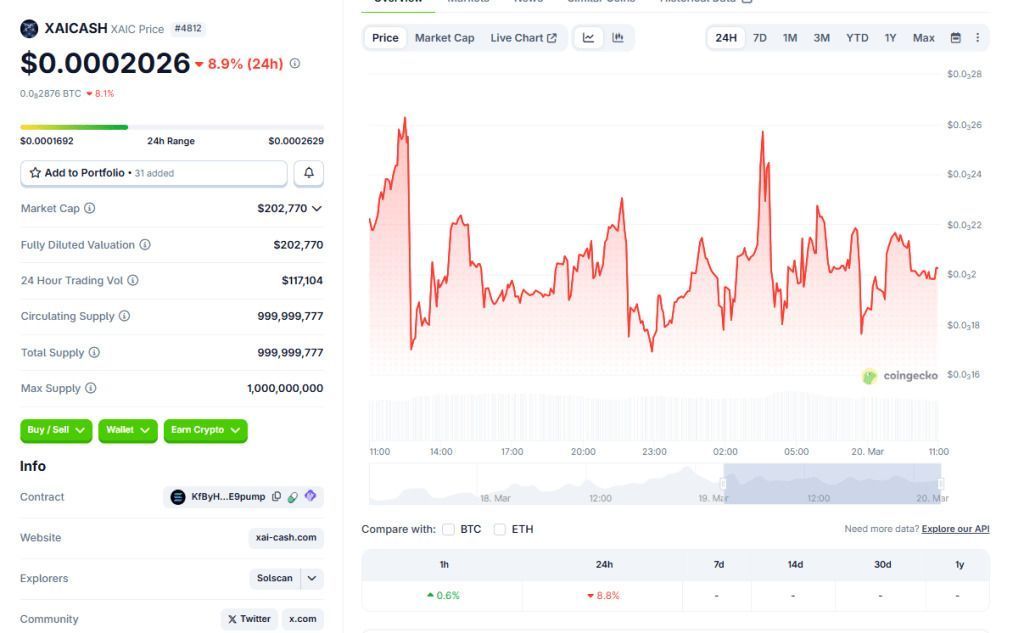Click the Market Cap info icon
Viewport: 1024px width, 633px height.
tap(90, 209)
